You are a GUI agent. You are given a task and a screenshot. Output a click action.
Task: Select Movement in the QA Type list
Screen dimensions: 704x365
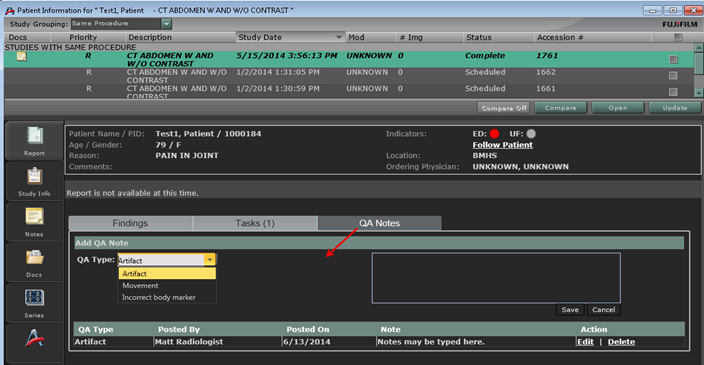point(167,286)
